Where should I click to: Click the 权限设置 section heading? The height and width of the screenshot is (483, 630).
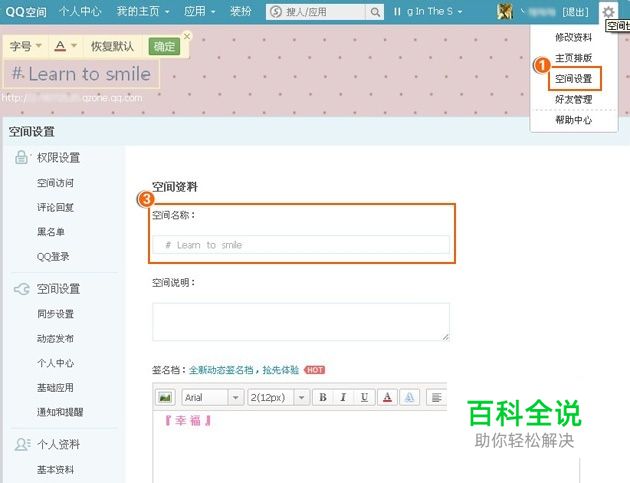click(58, 158)
